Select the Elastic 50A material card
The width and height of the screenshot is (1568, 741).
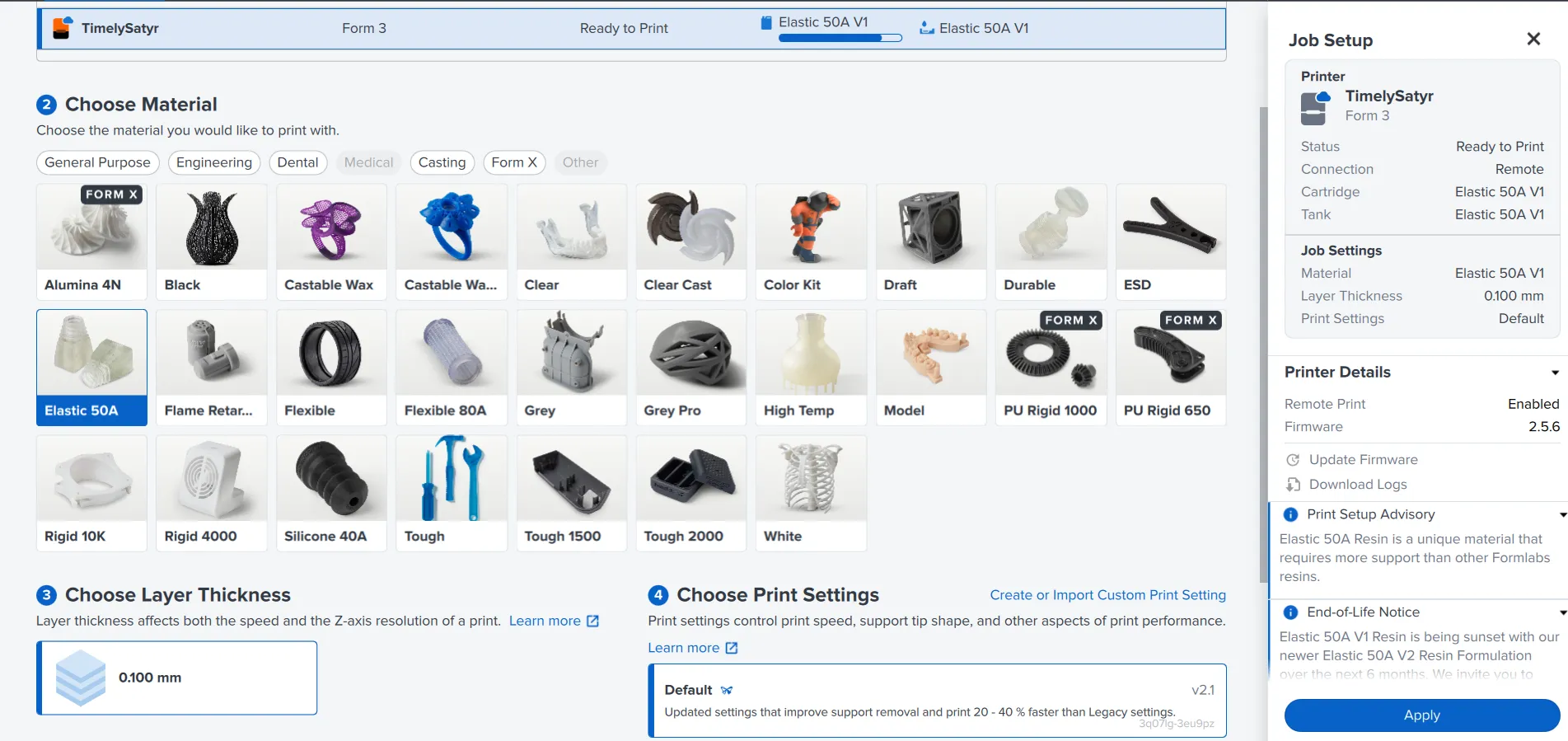point(91,368)
